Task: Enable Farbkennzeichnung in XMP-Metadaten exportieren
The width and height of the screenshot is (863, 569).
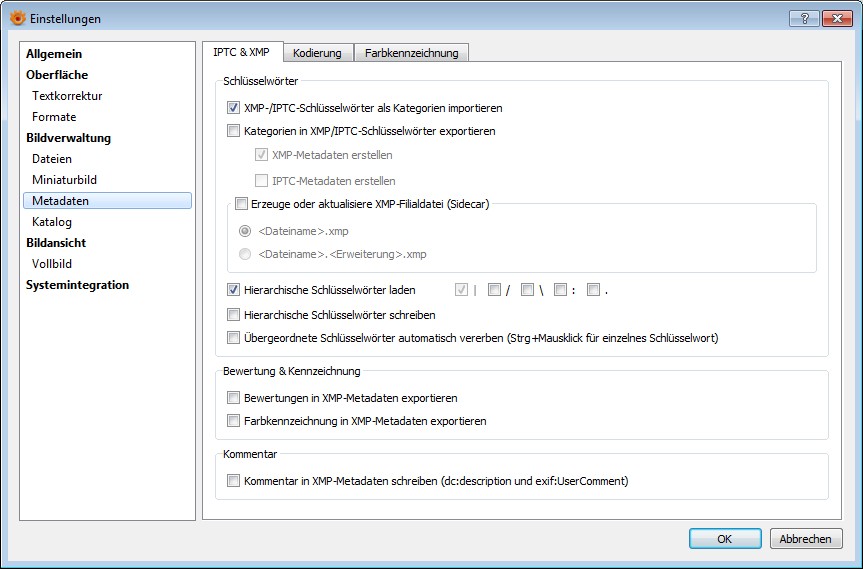Action: pyautogui.click(x=233, y=421)
